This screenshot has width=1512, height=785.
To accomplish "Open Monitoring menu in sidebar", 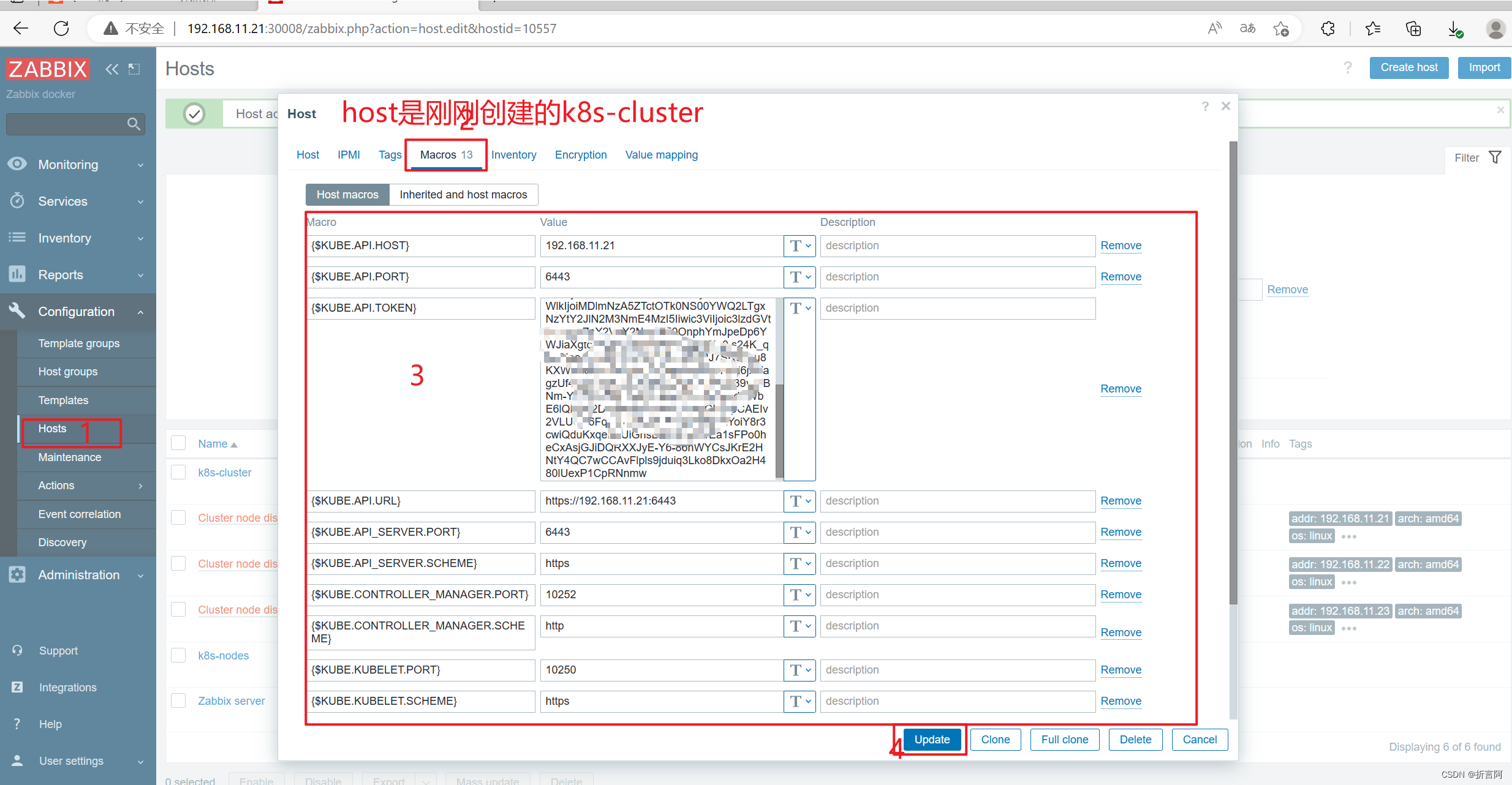I will coord(75,163).
